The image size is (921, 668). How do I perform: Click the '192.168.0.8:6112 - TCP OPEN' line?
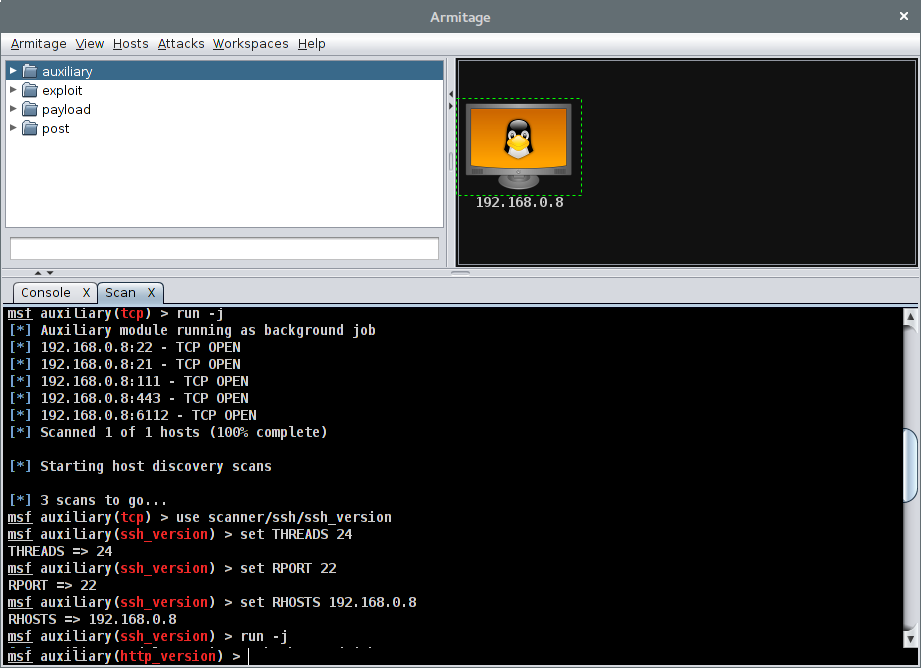[133, 415]
